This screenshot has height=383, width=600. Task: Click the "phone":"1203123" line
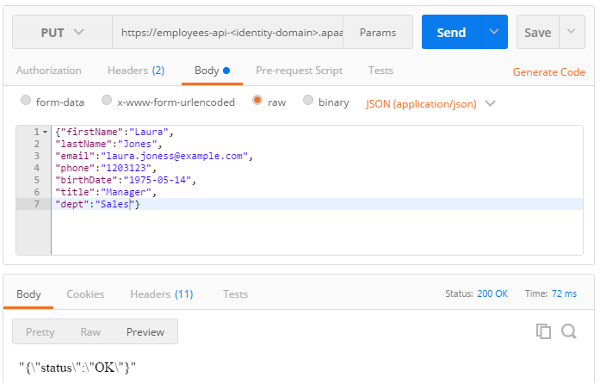point(106,168)
